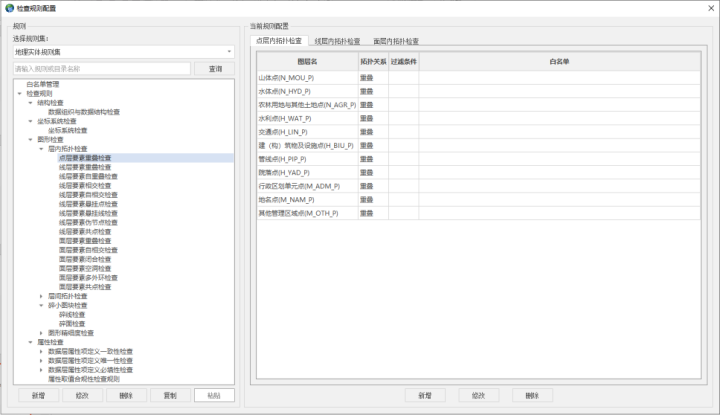Click the 复制 button under the rule tree
The image size is (720, 415).
point(170,395)
